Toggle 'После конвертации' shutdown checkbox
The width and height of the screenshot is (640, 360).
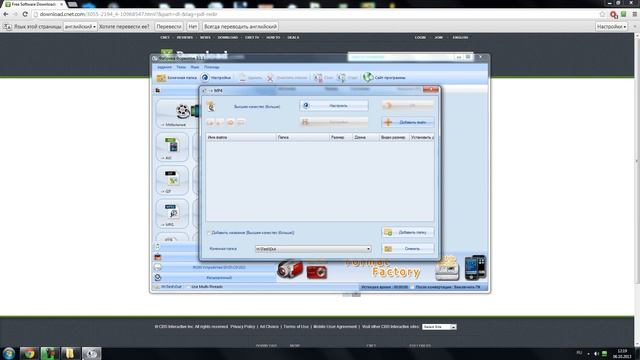coord(413,287)
